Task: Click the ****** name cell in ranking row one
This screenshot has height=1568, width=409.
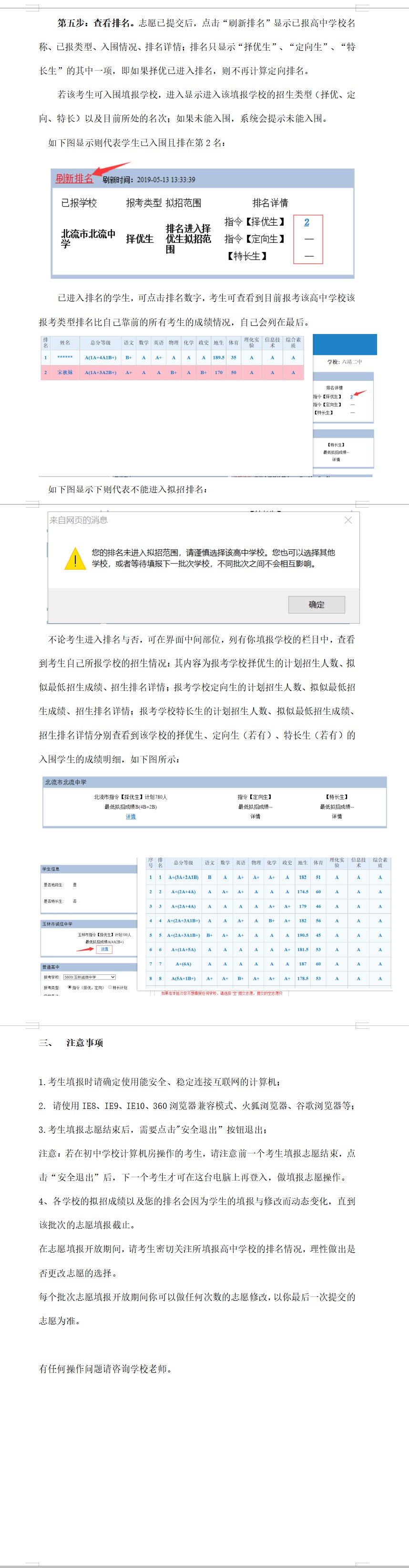Action: [65, 357]
